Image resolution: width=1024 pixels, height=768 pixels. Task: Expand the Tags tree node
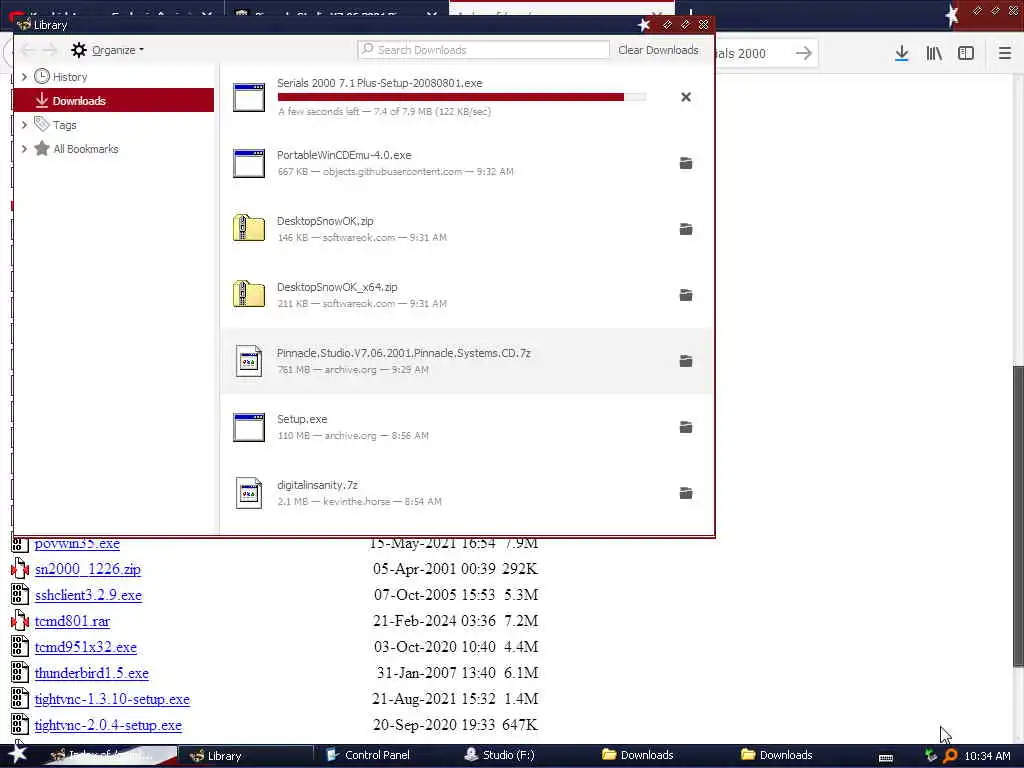[x=24, y=125]
